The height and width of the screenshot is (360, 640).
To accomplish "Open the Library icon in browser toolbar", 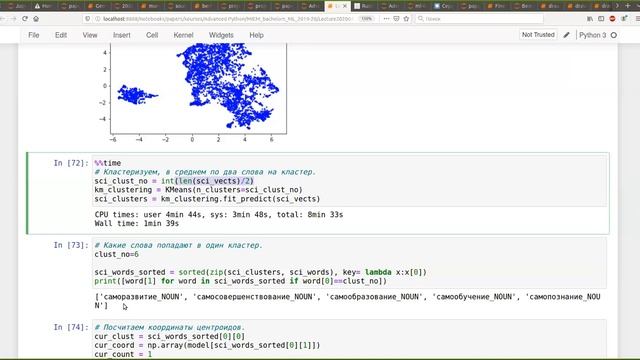I will [x=590, y=19].
